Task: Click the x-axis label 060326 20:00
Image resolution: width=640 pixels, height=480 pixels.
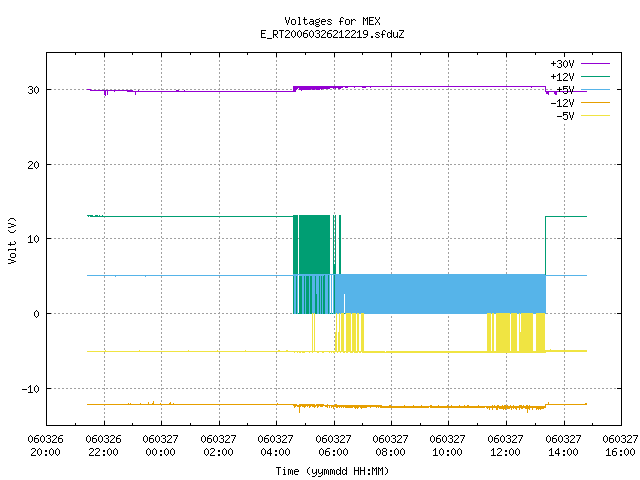Action: (x=45, y=446)
